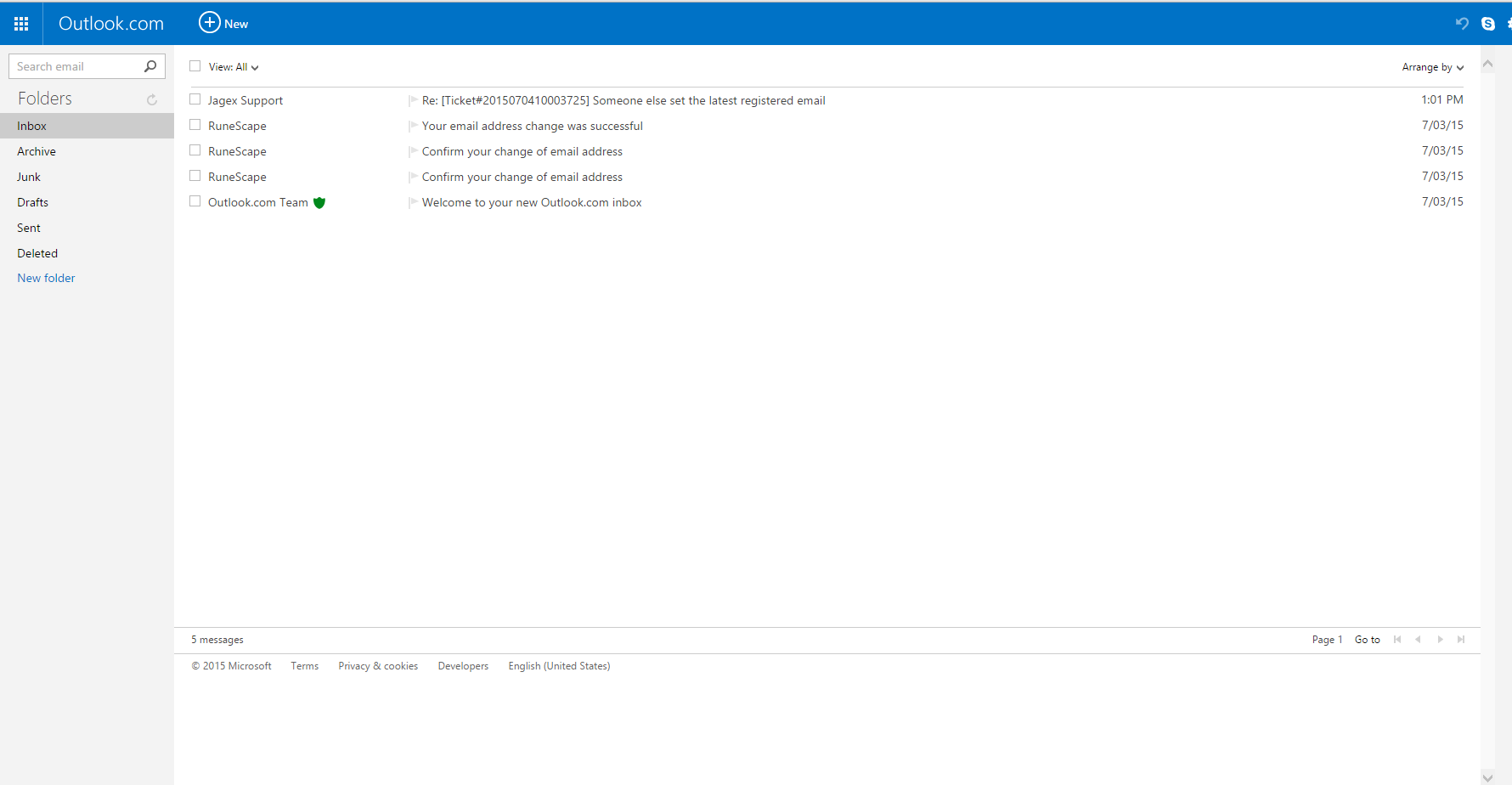Click the plus icon to compose new email

pos(209,23)
